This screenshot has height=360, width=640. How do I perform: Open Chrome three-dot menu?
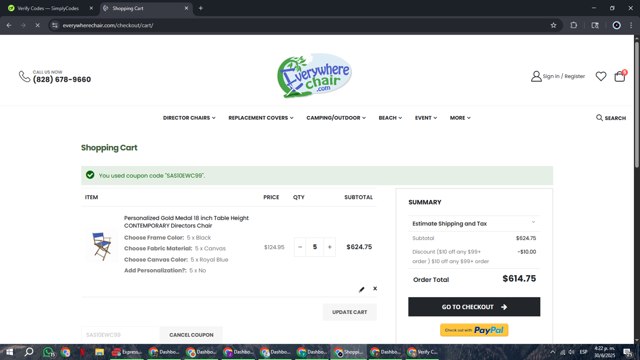click(x=631, y=25)
